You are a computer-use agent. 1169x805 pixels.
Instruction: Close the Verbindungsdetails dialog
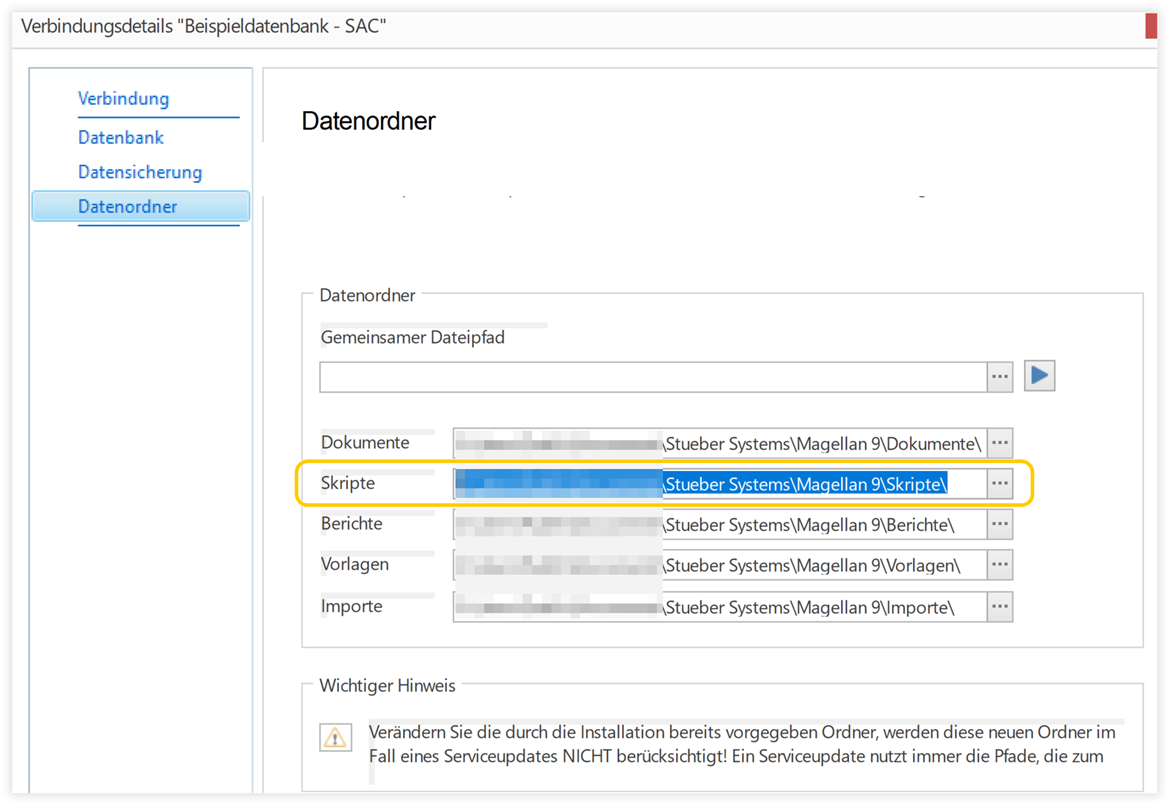click(x=1156, y=26)
